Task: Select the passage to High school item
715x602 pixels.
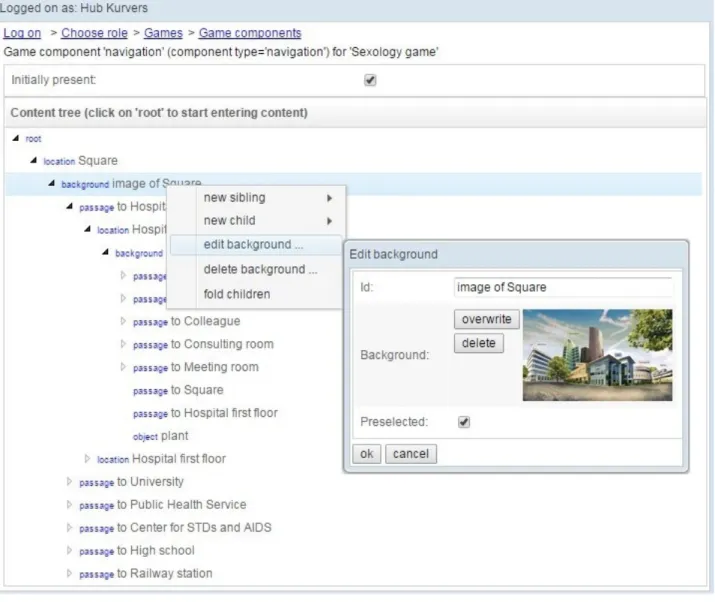Action: pos(137,551)
